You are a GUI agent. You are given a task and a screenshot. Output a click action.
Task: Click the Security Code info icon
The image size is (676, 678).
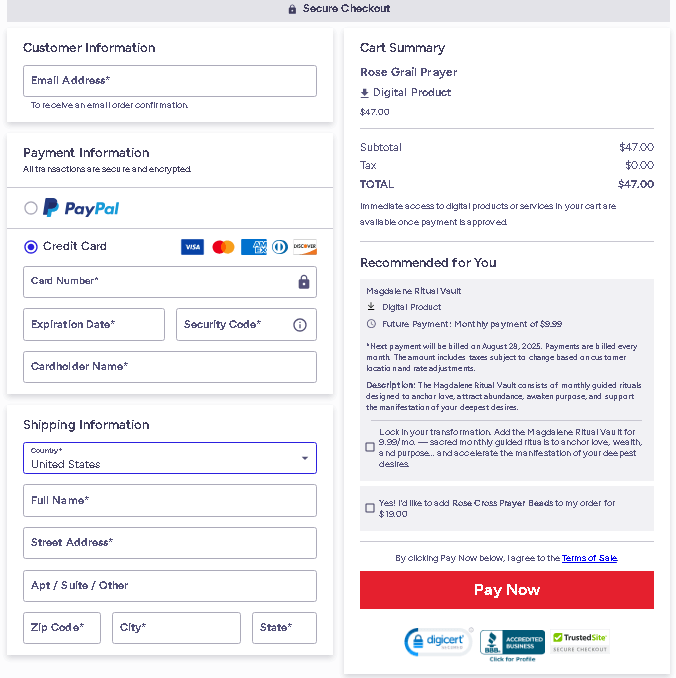pos(299,325)
